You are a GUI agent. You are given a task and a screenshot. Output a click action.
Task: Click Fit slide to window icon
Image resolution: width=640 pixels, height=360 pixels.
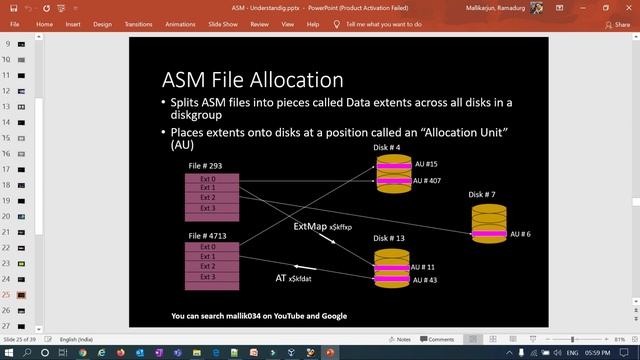(x=635, y=340)
